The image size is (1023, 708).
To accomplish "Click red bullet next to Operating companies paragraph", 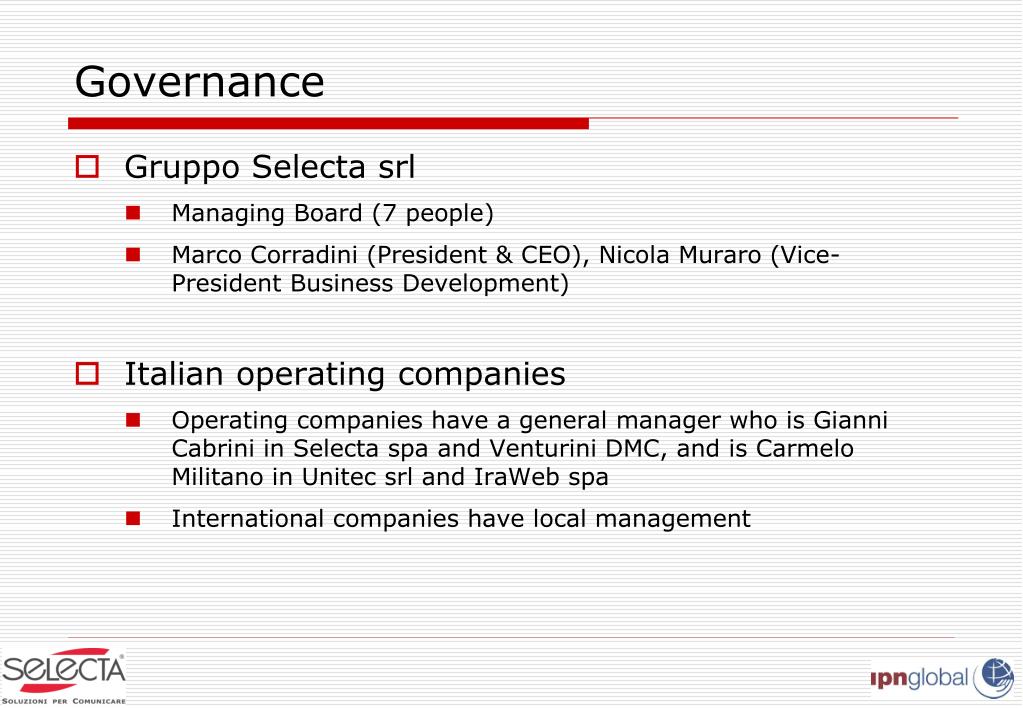I will 133,420.
